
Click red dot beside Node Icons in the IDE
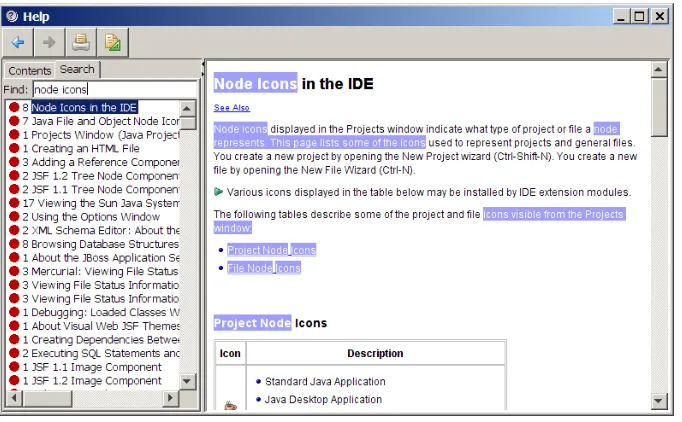coord(14,107)
